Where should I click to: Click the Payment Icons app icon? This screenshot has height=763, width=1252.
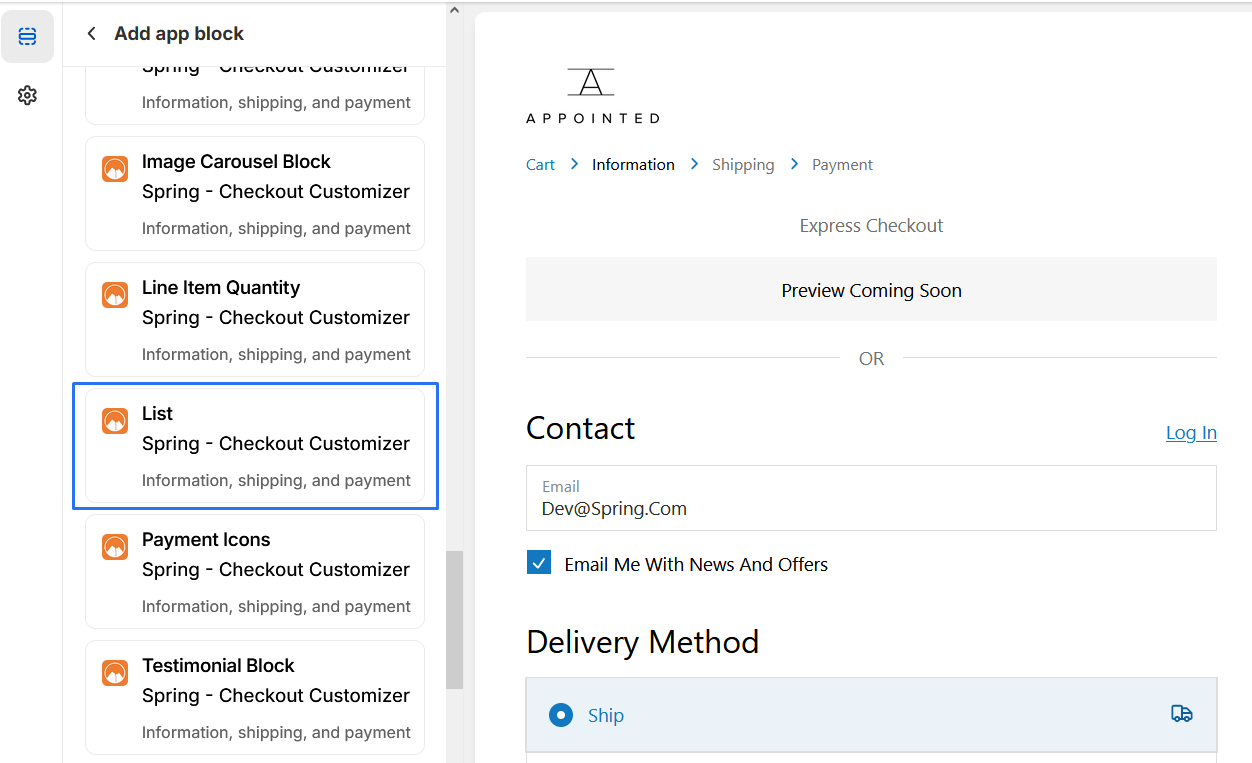pos(115,547)
